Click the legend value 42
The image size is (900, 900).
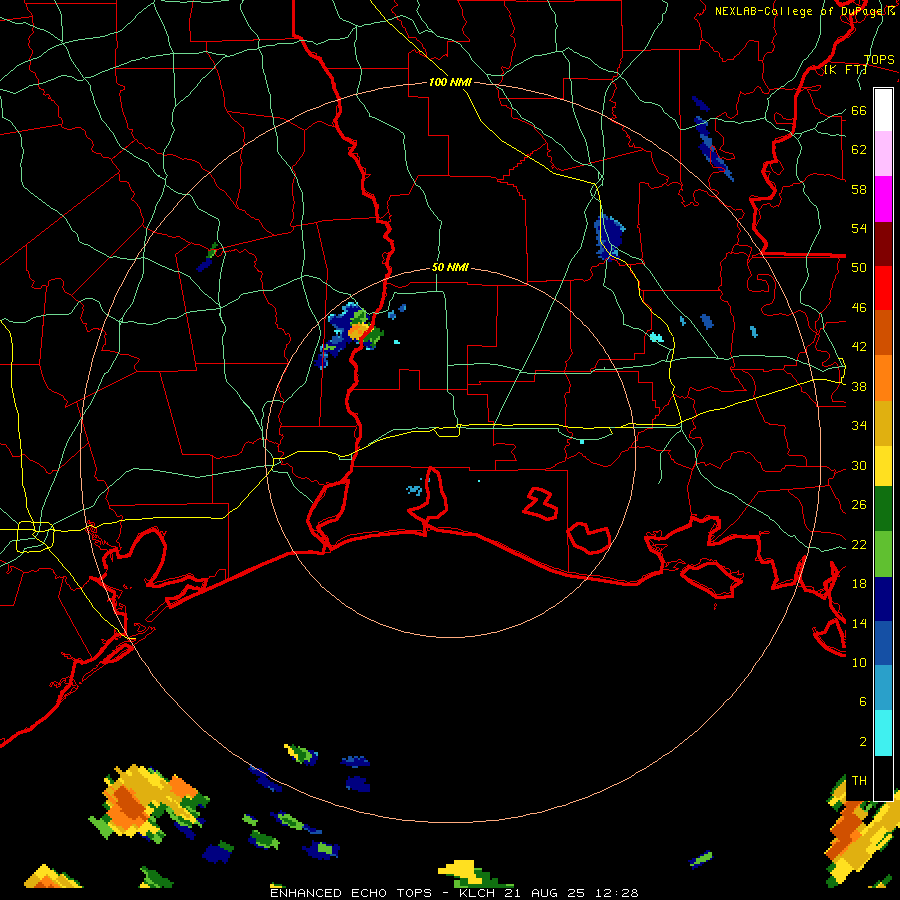click(859, 347)
